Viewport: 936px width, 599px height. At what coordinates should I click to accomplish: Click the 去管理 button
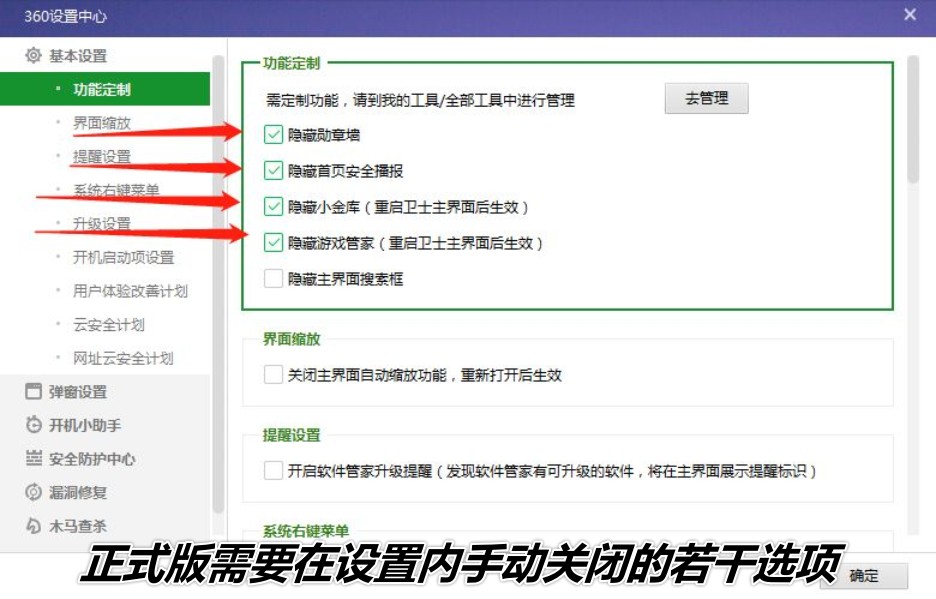coord(706,99)
